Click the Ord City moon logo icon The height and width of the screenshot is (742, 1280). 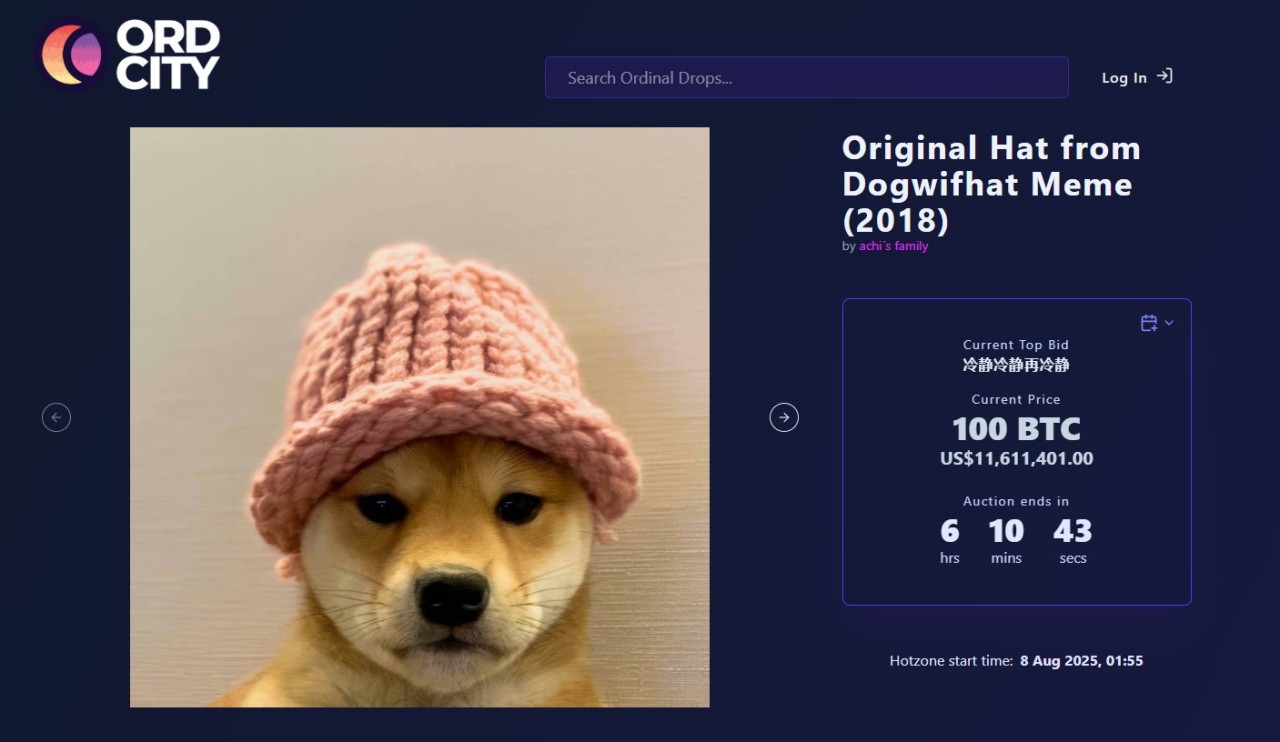click(72, 55)
